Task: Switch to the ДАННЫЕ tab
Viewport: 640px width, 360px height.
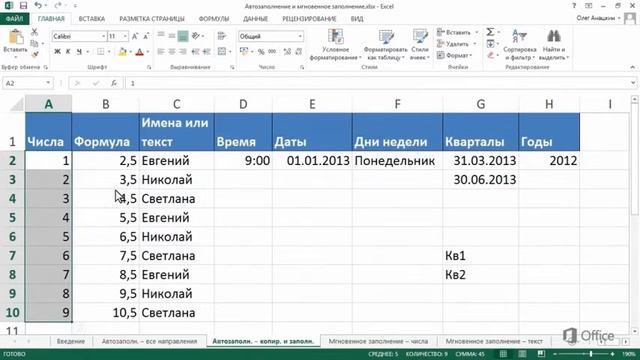Action: pyautogui.click(x=256, y=19)
